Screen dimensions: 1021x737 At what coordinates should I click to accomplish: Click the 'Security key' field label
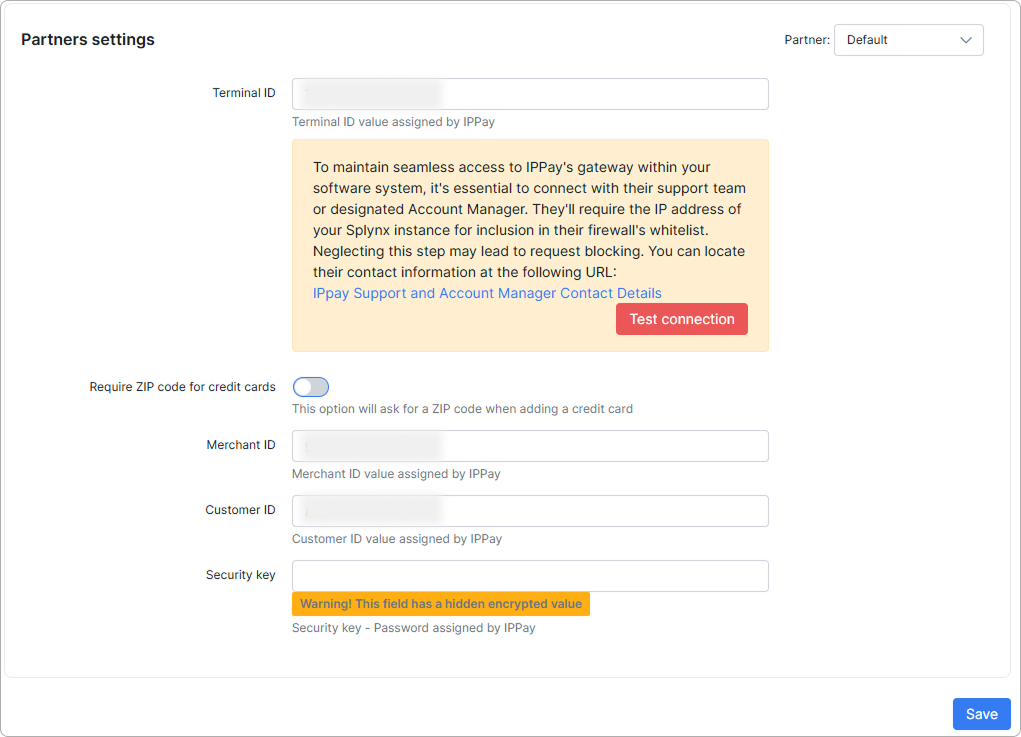click(240, 575)
